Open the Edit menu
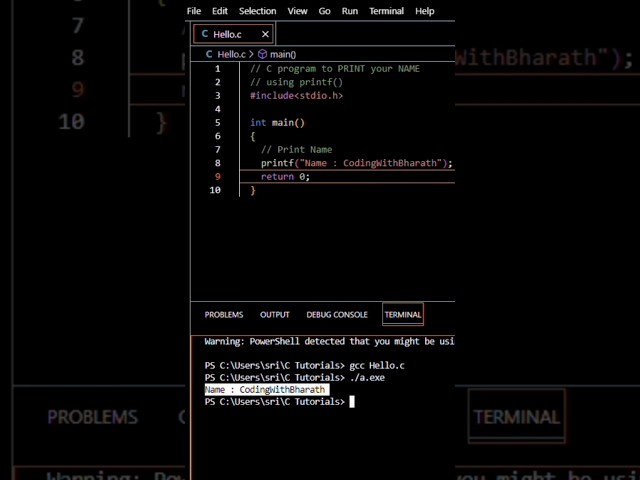 tap(220, 11)
